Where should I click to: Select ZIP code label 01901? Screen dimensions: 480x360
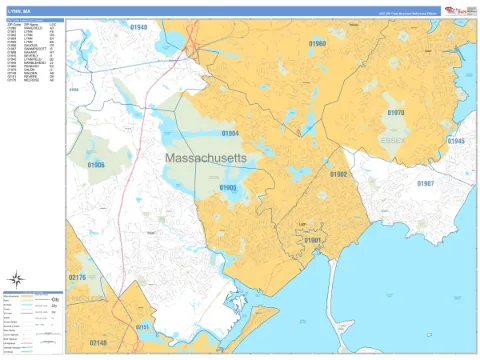312,240
